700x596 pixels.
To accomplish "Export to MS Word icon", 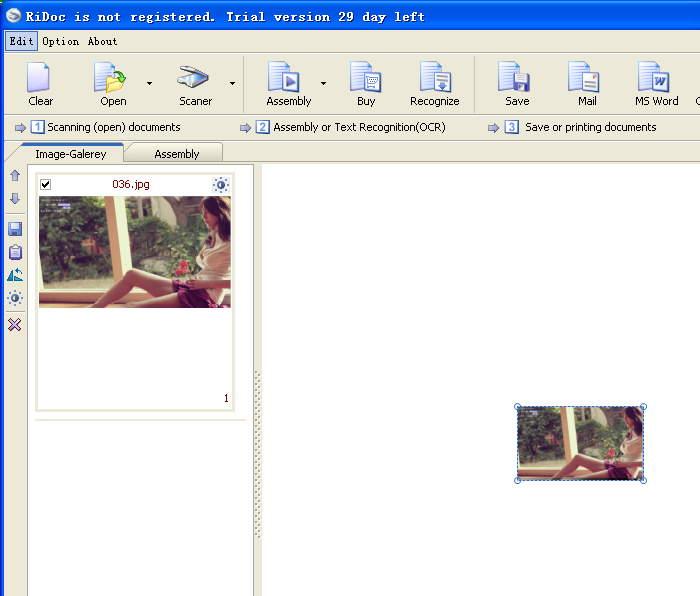I will 655,79.
